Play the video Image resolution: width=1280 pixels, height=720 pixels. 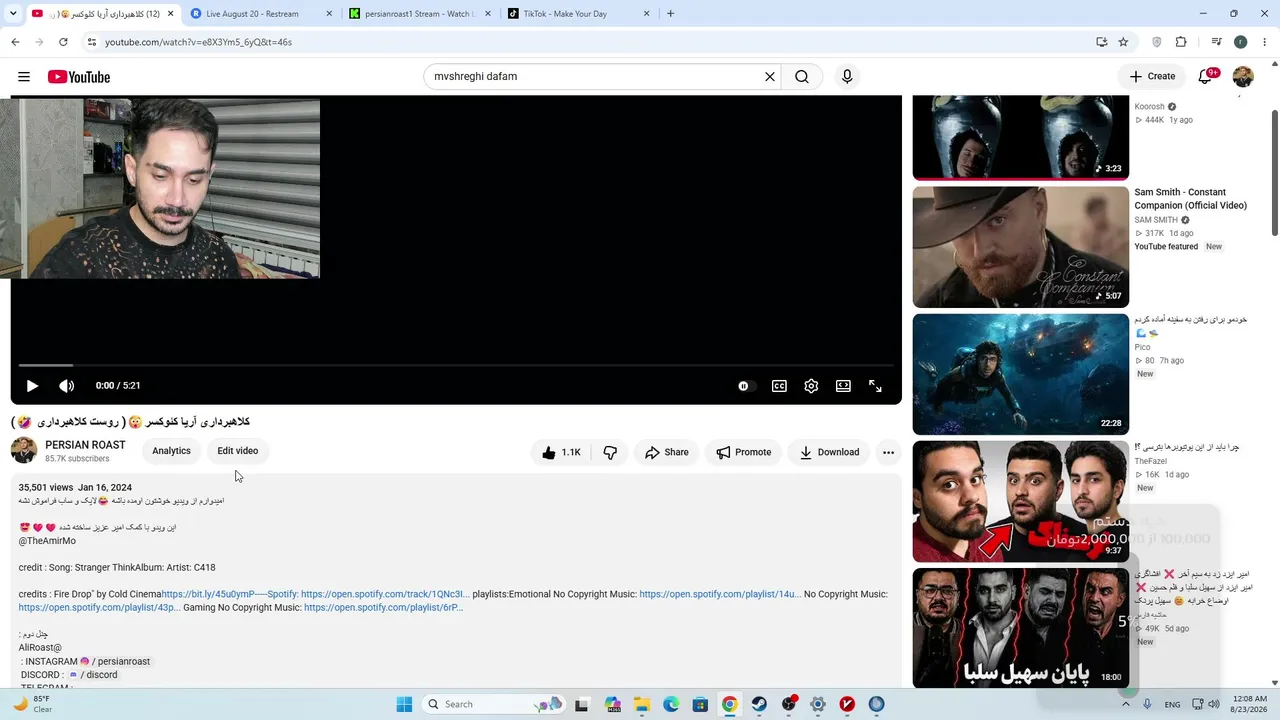coord(32,386)
